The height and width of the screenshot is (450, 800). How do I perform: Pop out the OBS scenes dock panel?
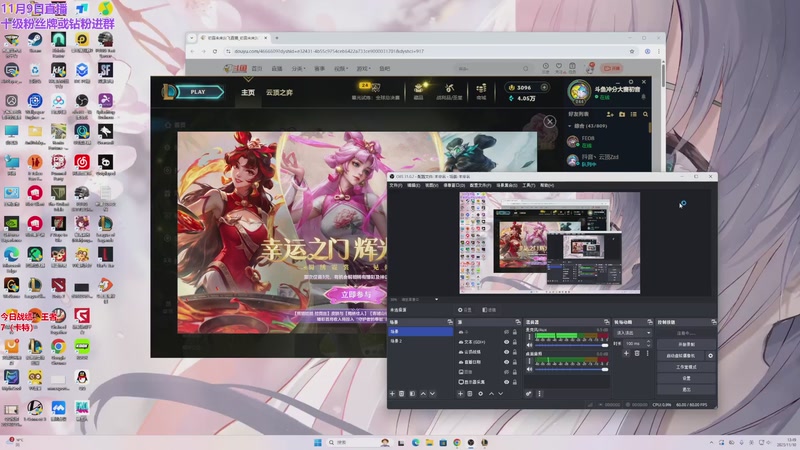point(449,322)
